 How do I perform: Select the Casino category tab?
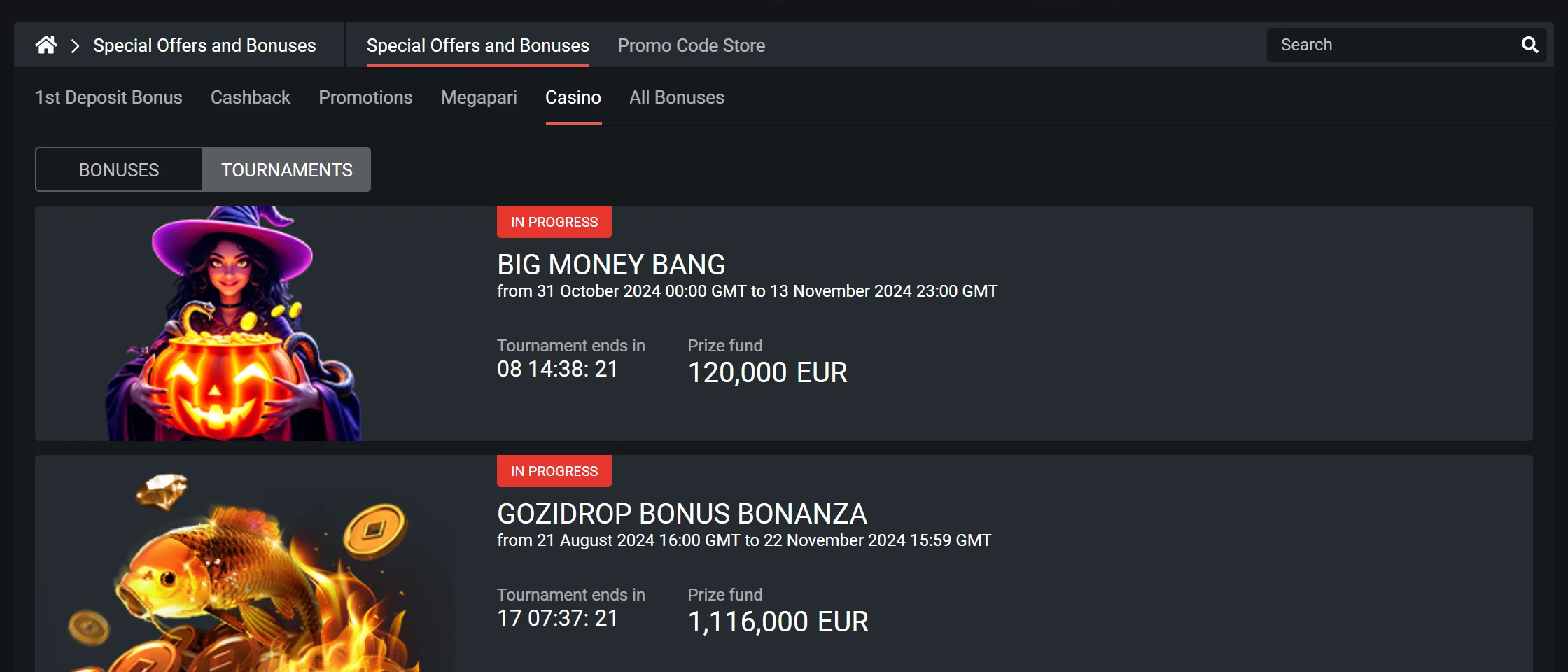pyautogui.click(x=573, y=97)
